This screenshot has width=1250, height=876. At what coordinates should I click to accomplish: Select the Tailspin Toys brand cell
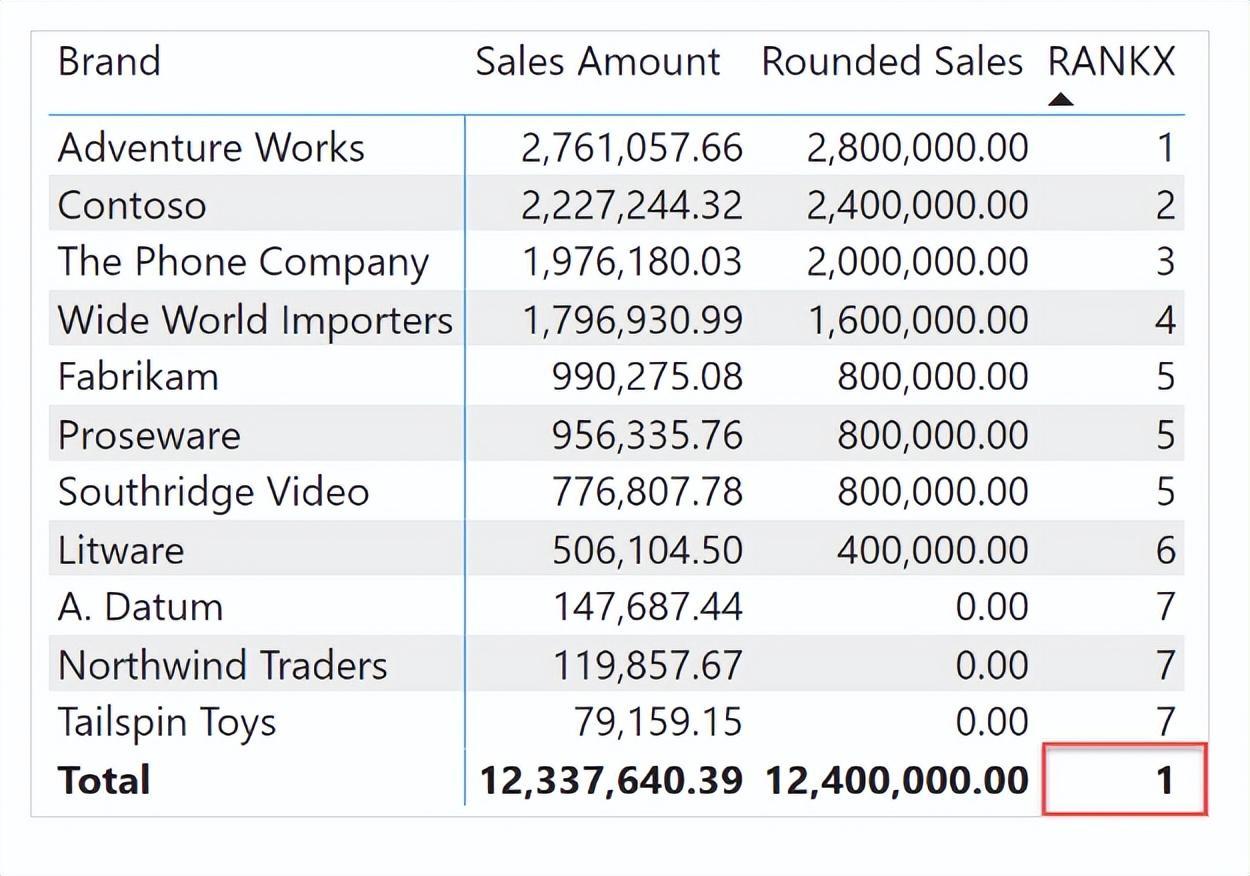(167, 722)
